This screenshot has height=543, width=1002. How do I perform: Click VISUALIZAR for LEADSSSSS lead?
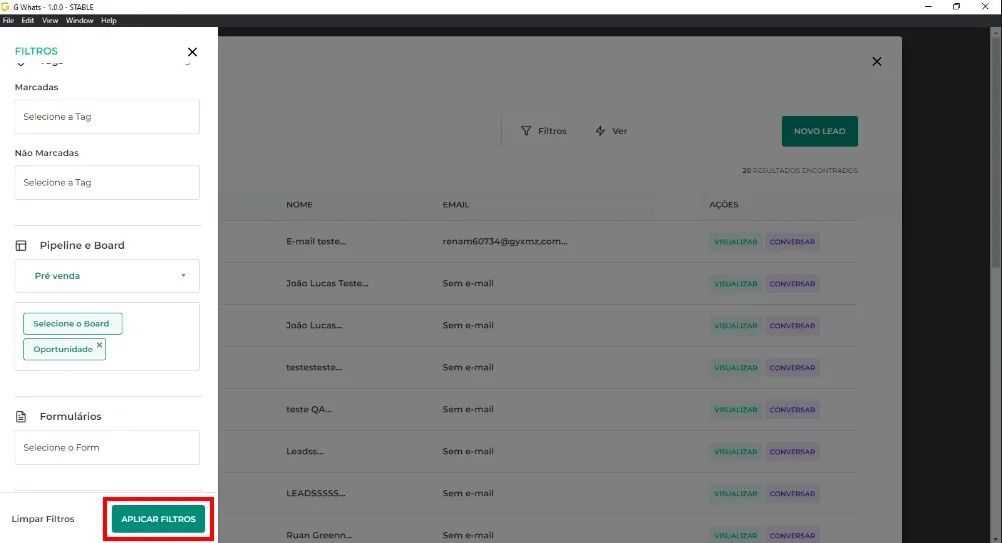(x=736, y=494)
